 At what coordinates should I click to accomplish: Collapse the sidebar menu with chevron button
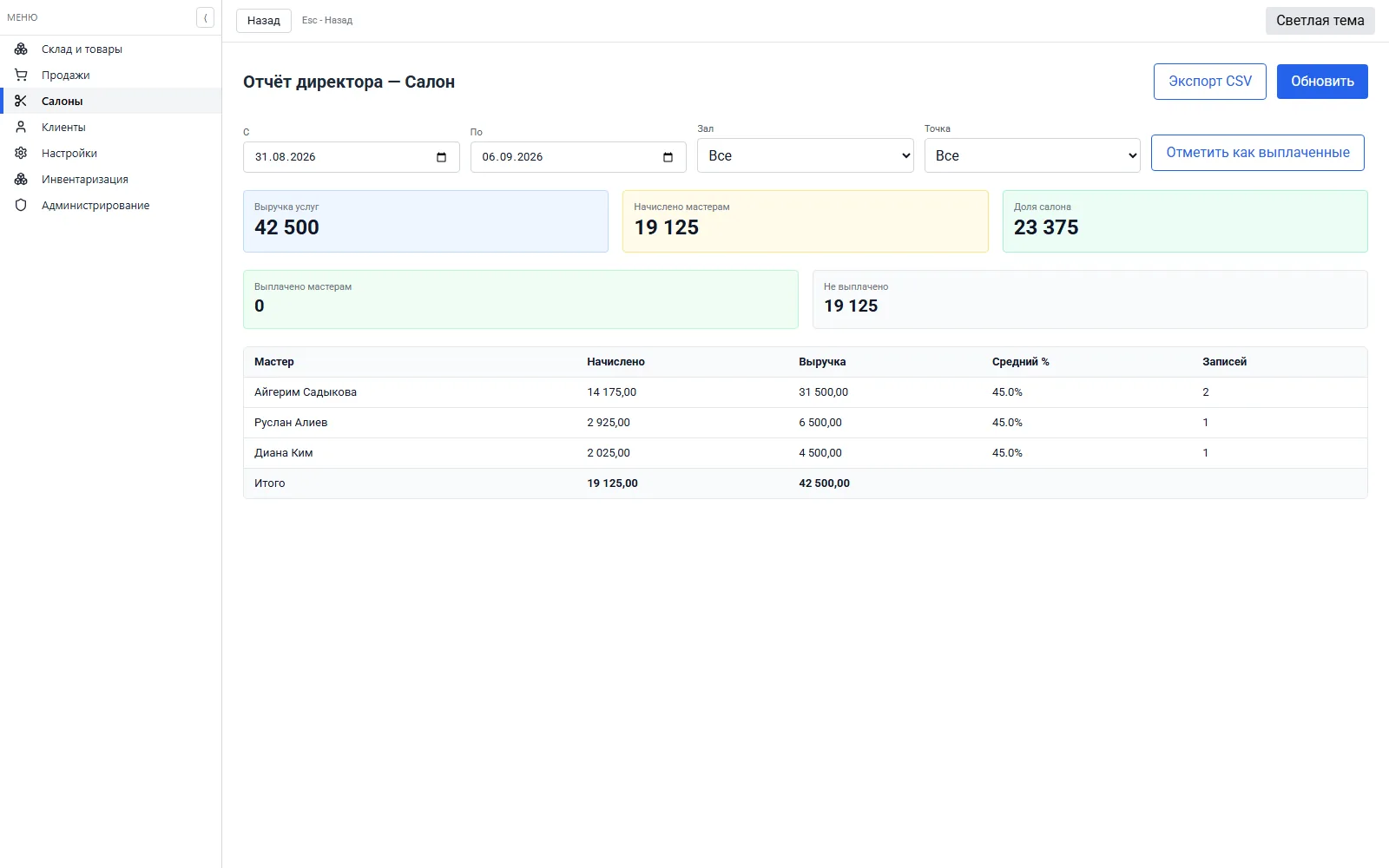click(205, 17)
